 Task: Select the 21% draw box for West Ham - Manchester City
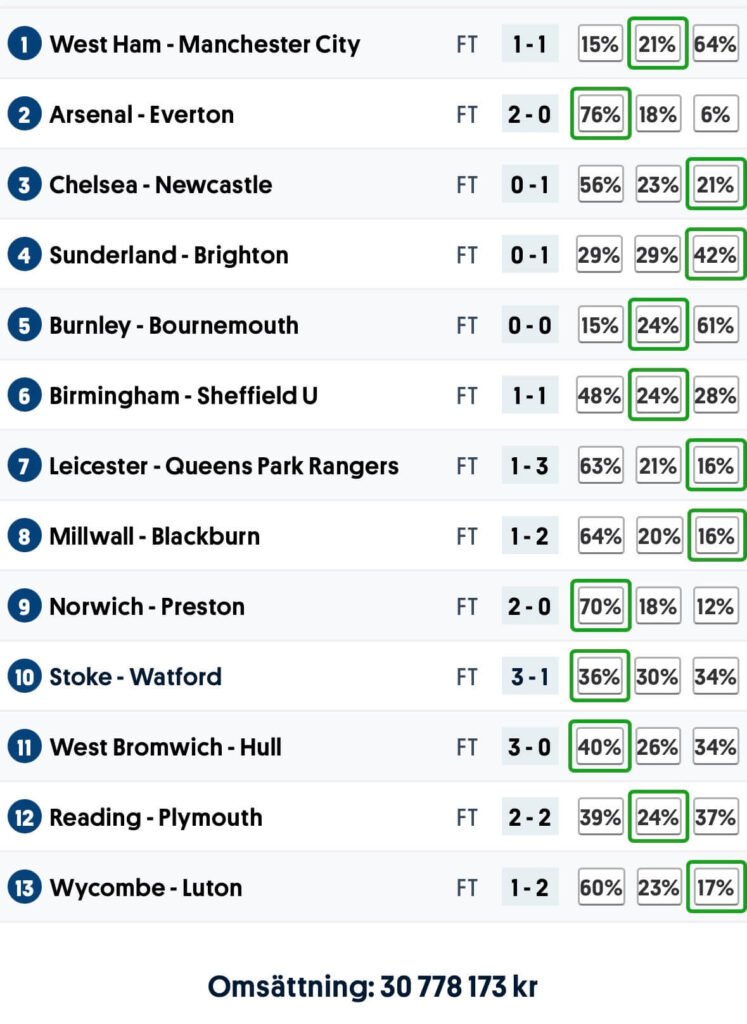point(658,44)
